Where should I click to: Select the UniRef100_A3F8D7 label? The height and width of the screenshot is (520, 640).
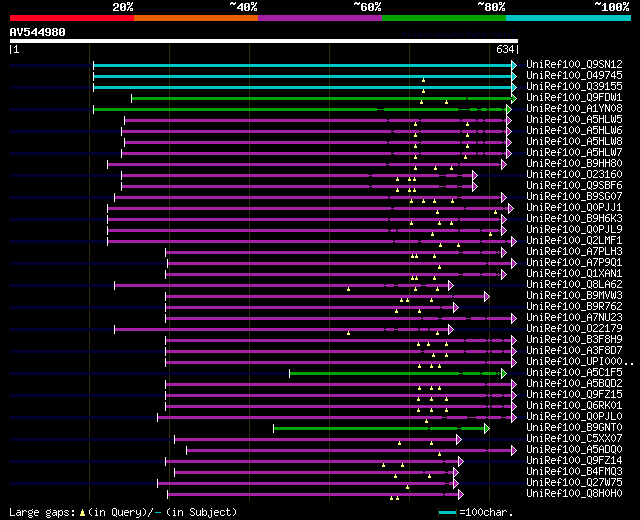click(574, 351)
